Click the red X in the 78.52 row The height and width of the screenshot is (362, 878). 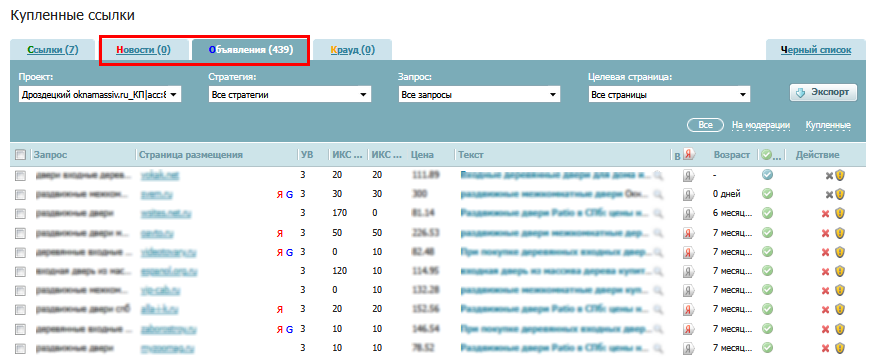coord(825,349)
